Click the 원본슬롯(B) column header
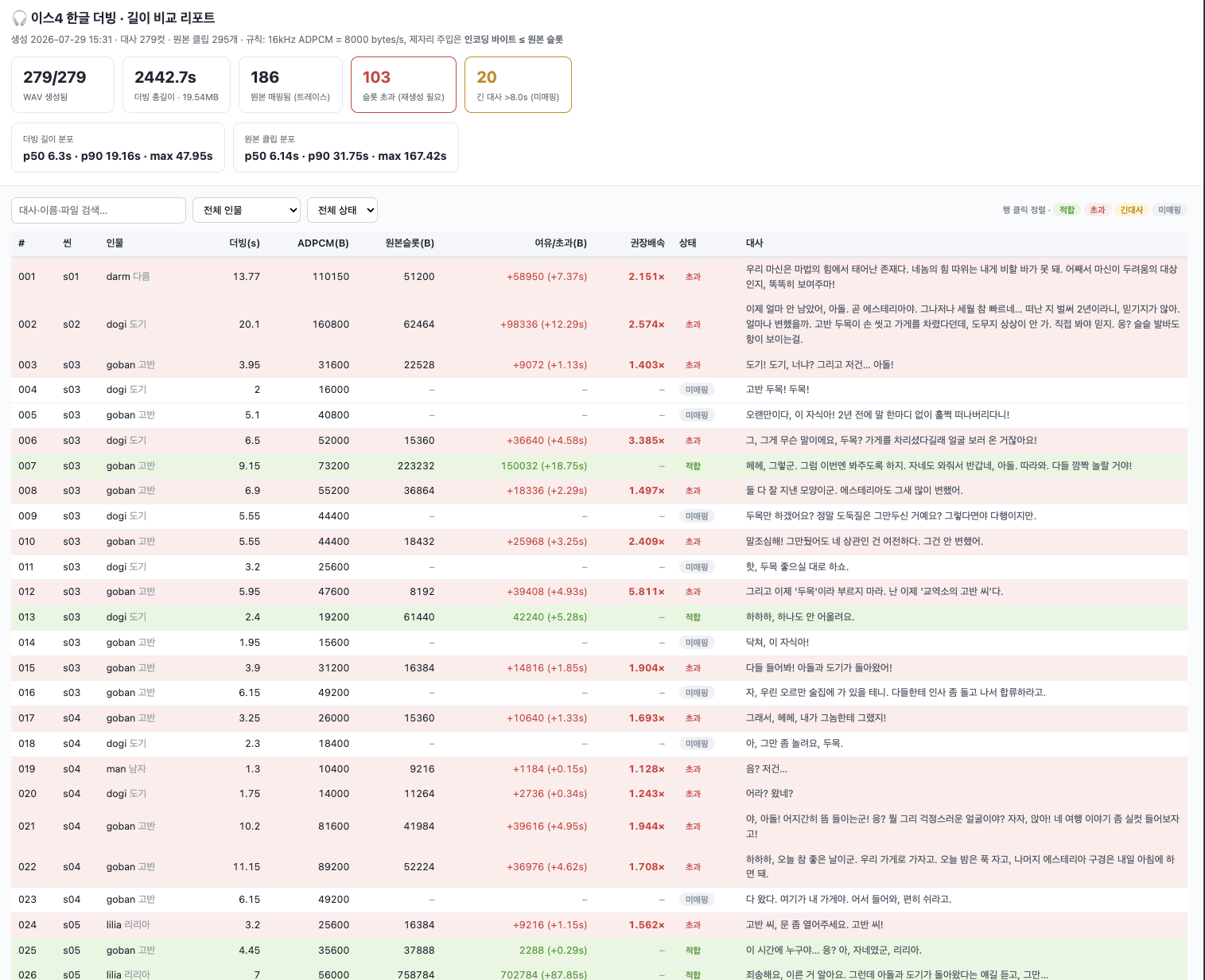1205x980 pixels. pos(410,243)
